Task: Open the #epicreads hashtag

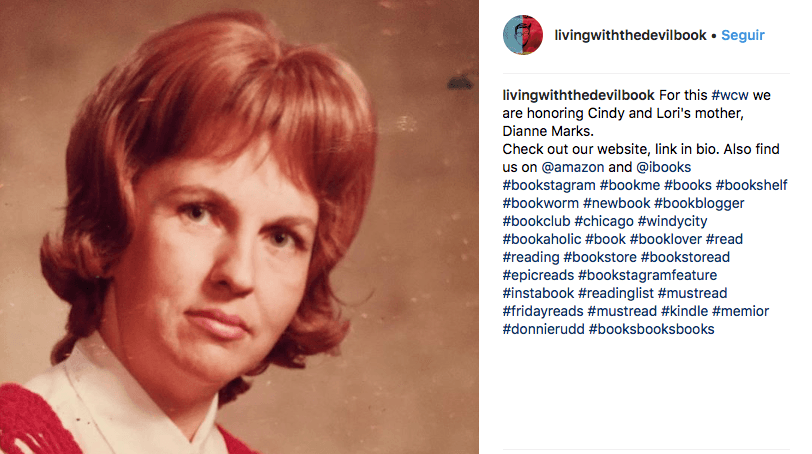Action: tap(538, 275)
